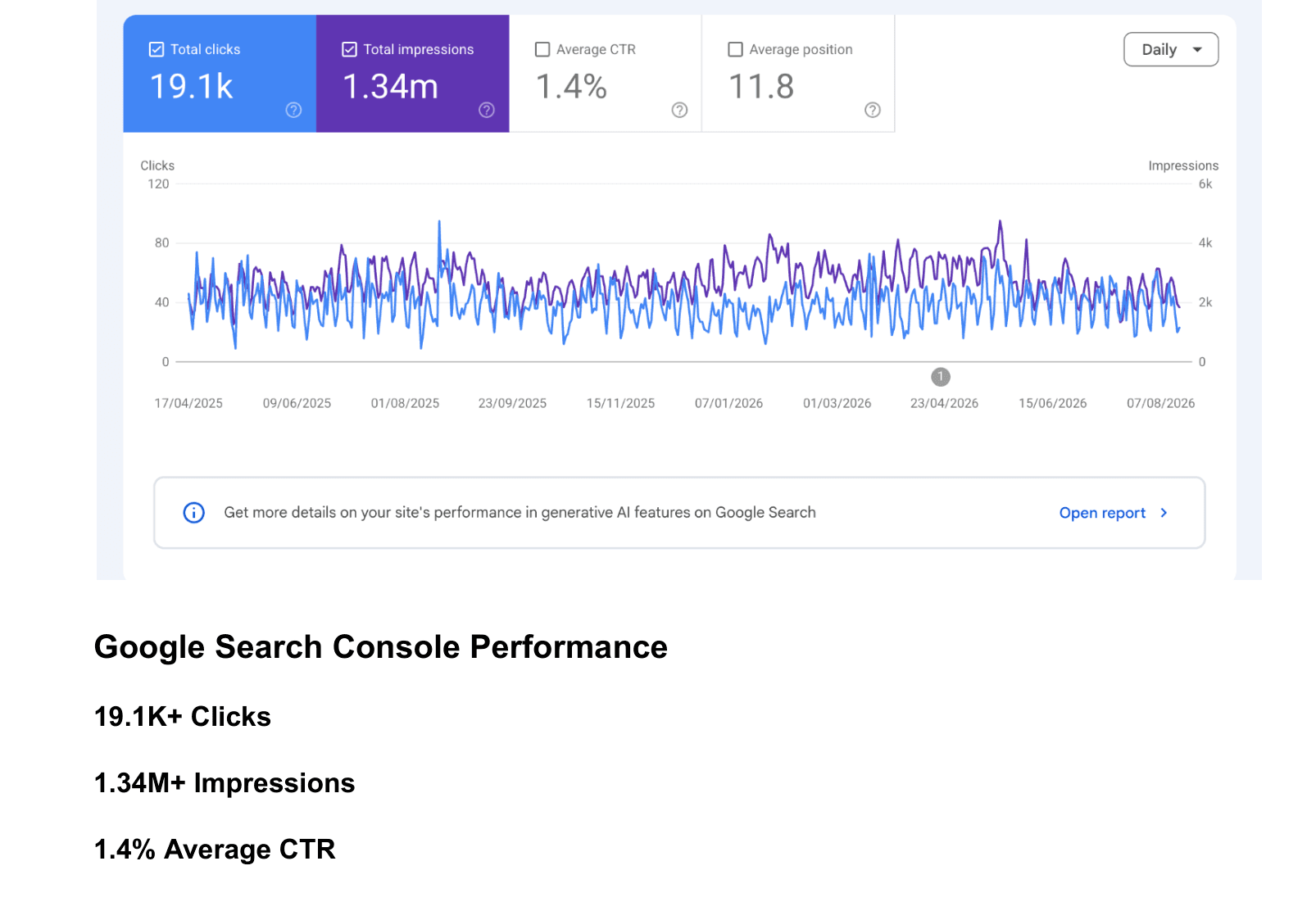Screen dimensions: 1316x902
Task: Open help icon on Average position card
Action: pyautogui.click(x=873, y=110)
